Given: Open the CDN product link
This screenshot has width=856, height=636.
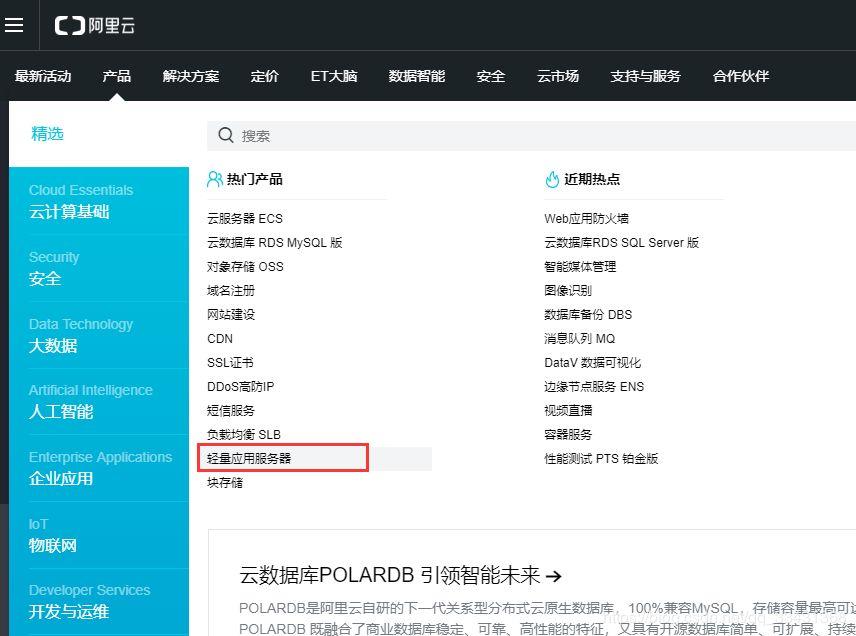Looking at the screenshot, I should click(x=220, y=338).
